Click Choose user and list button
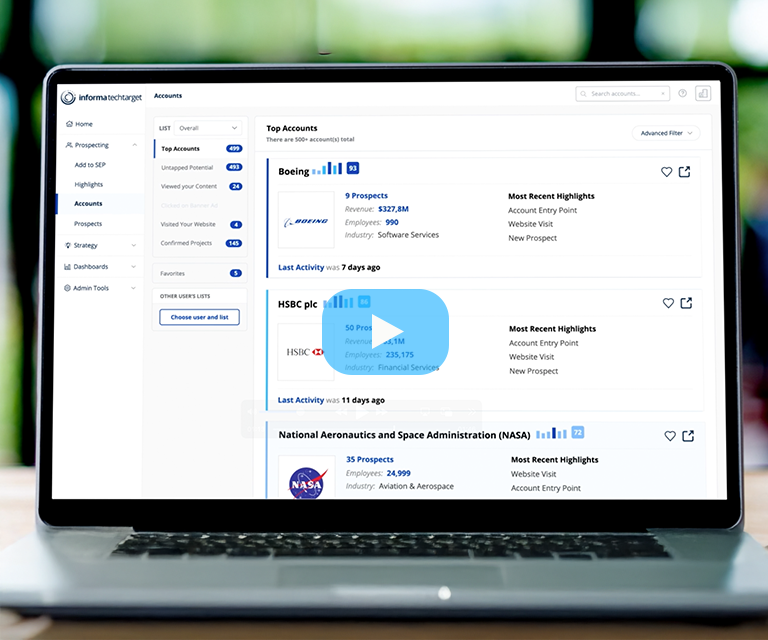Screen dimensions: 768x640 click(x=199, y=317)
